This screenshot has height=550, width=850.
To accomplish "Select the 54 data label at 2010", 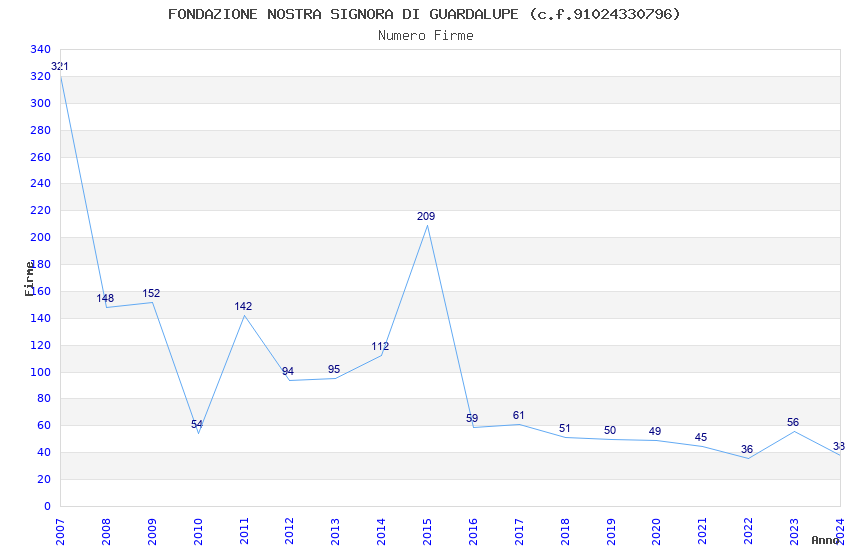I will click(197, 425).
